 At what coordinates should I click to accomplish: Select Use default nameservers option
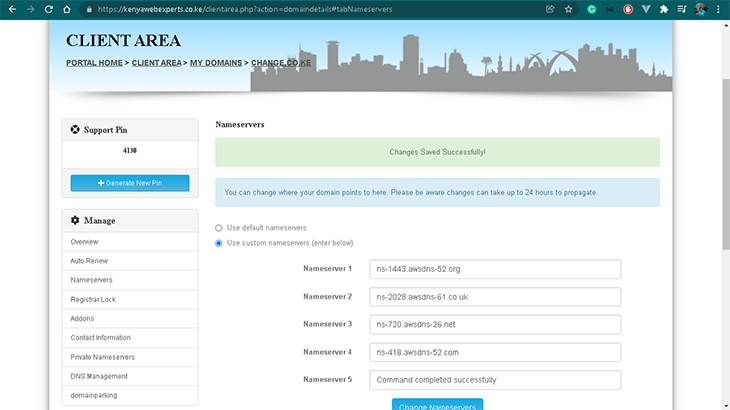pyautogui.click(x=219, y=228)
